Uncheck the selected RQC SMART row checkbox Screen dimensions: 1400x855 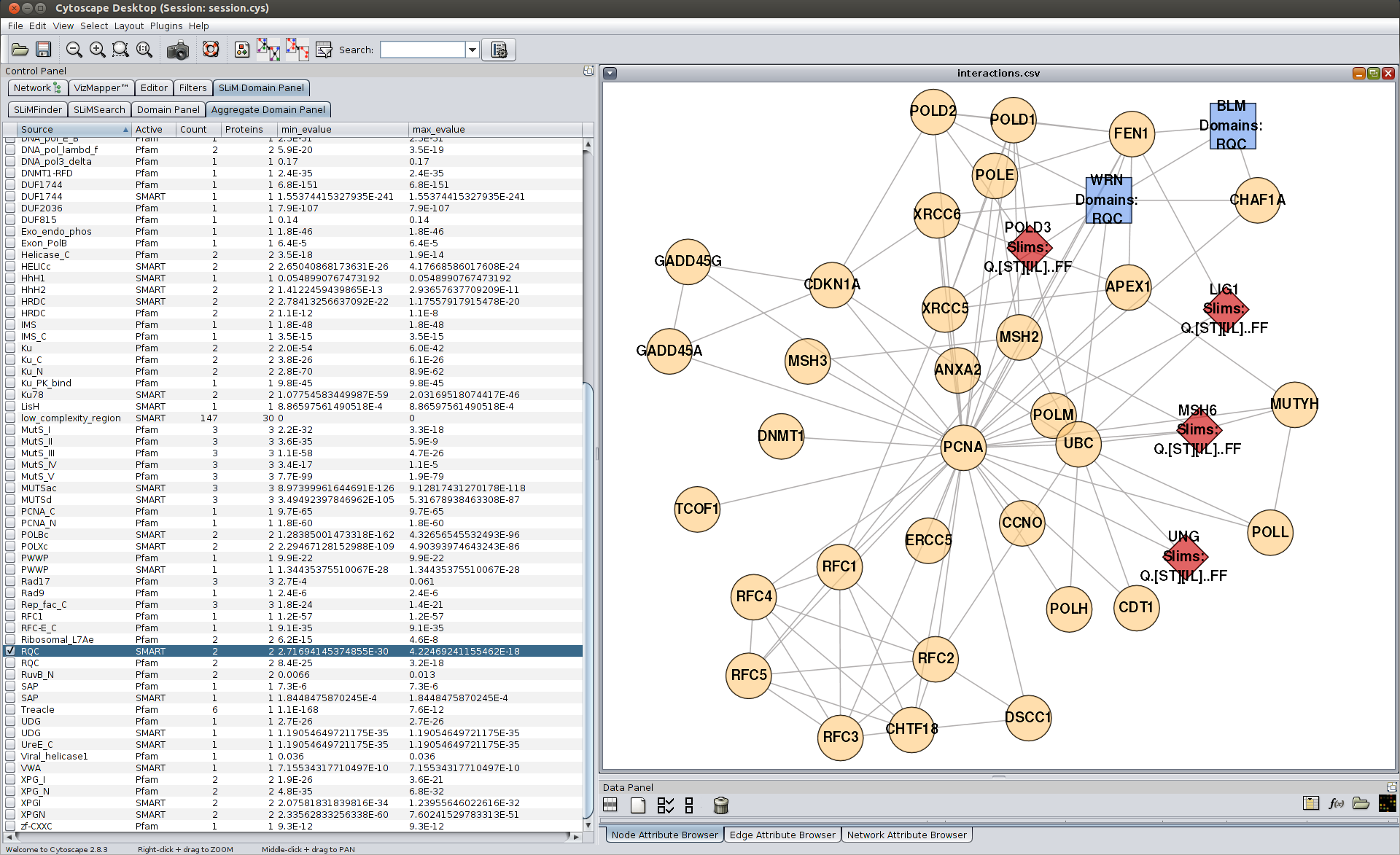point(10,651)
